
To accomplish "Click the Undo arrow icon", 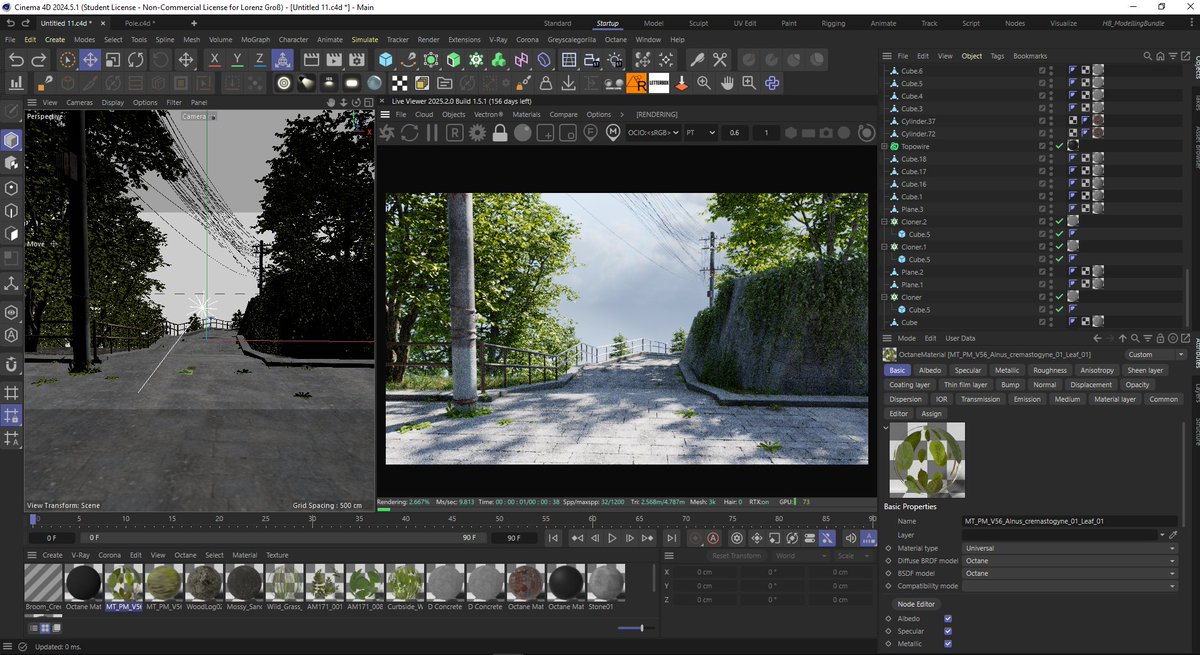I will [x=16, y=60].
